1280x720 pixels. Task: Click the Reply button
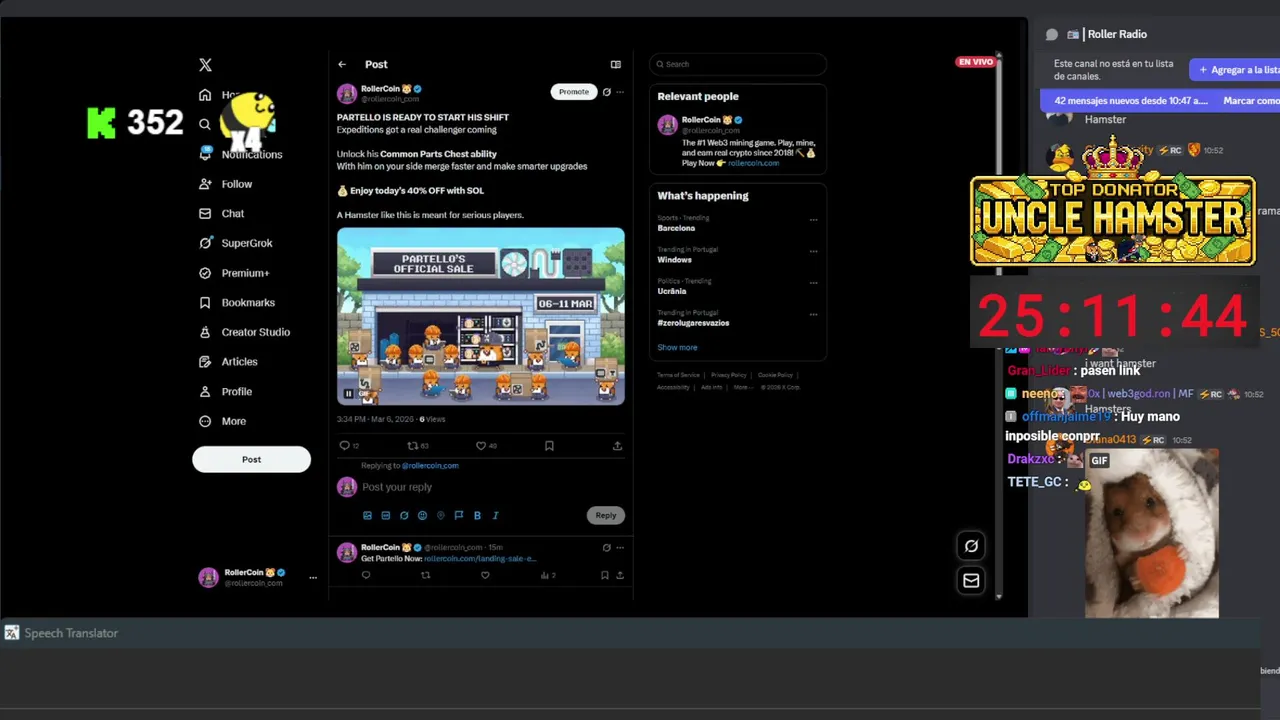606,515
